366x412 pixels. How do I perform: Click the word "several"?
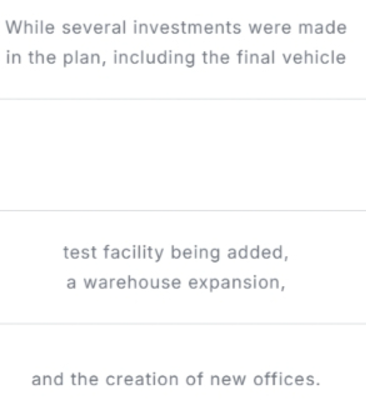[94, 27]
